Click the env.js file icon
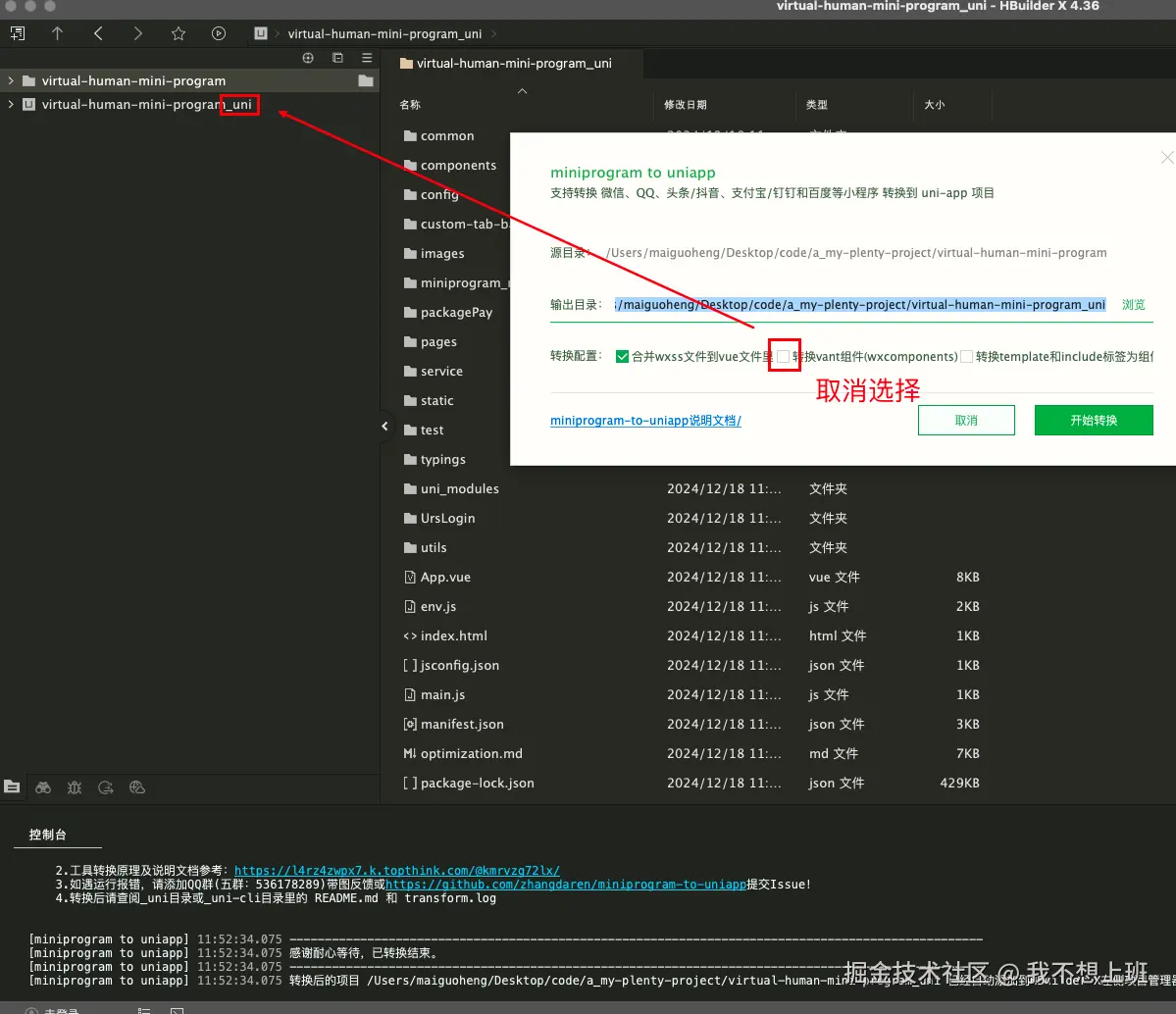The height and width of the screenshot is (1014, 1176). [x=410, y=606]
